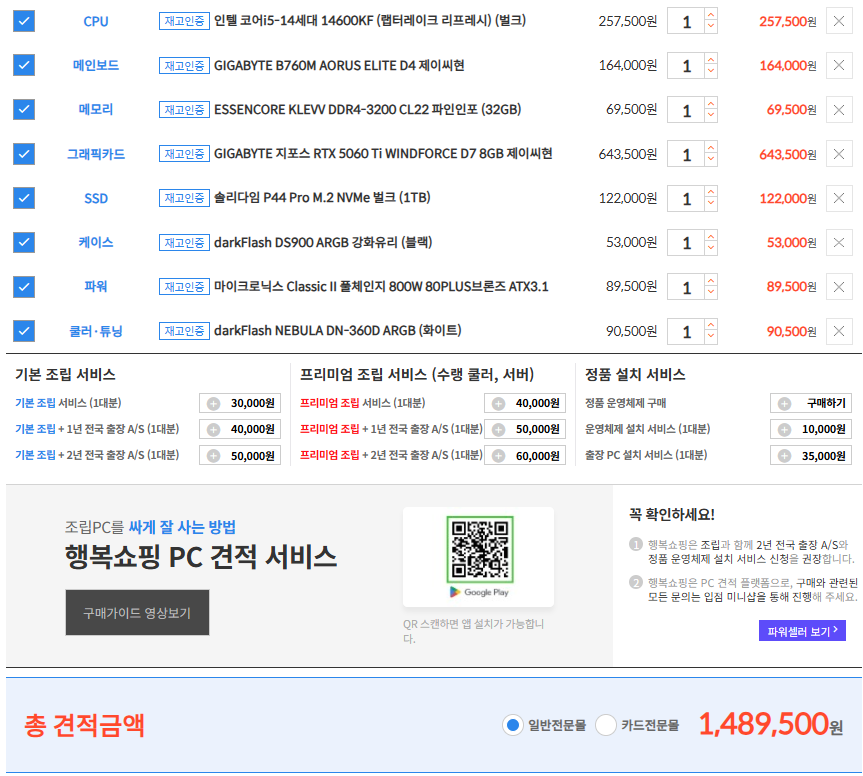
Task: Remove the 그래픽카드 item with X icon
Action: point(839,154)
